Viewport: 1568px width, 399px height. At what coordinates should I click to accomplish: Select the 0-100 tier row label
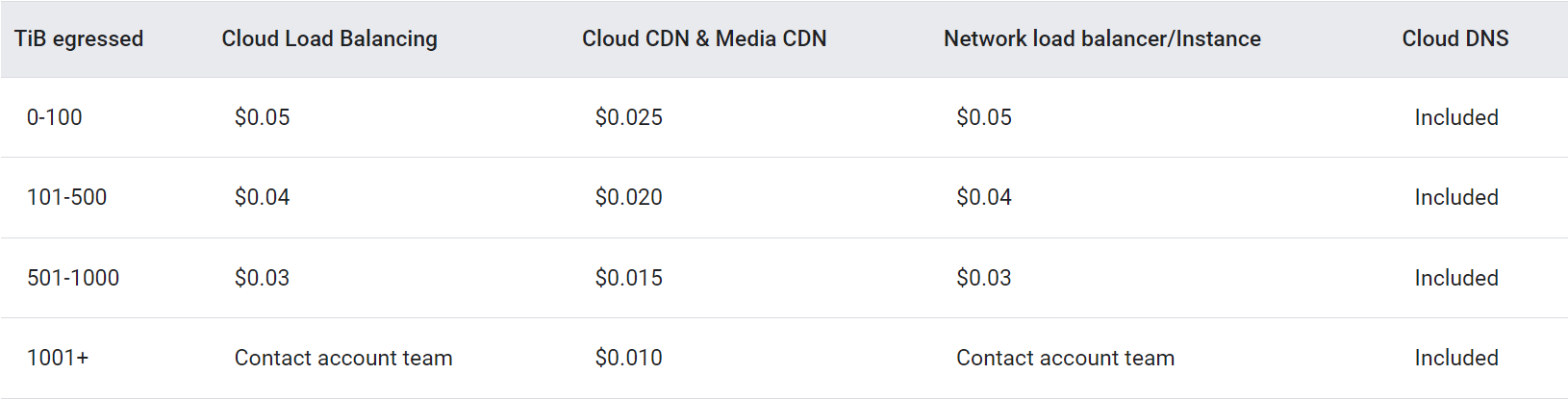(x=55, y=117)
